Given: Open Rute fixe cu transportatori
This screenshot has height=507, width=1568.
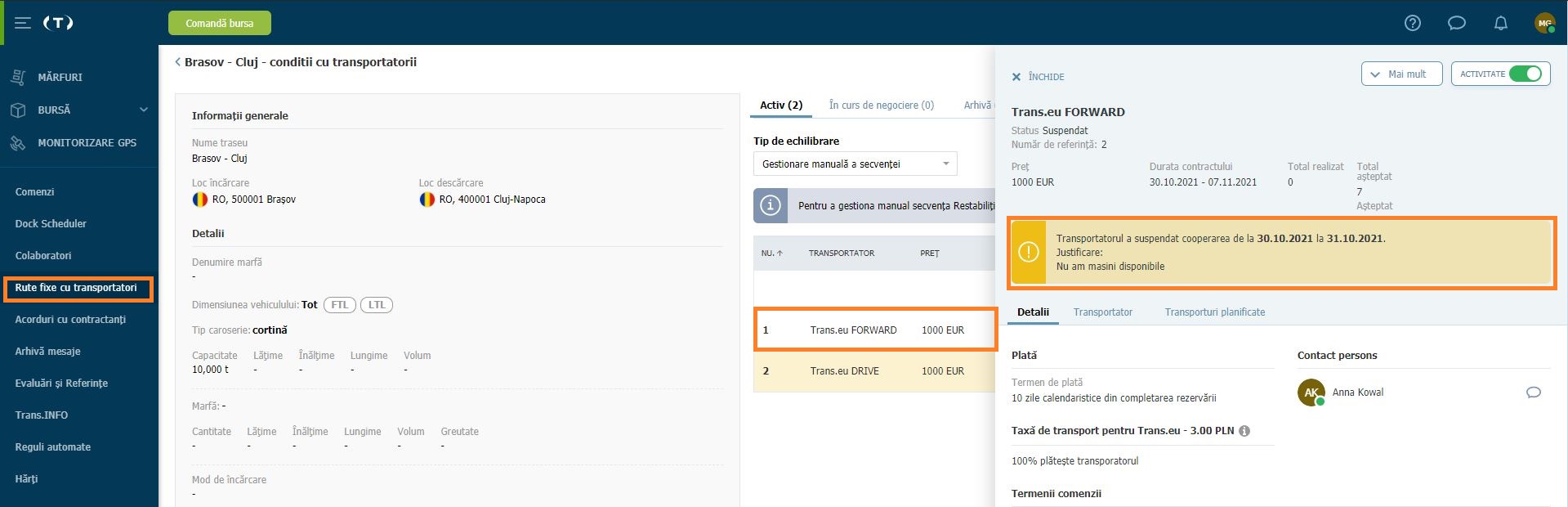Looking at the screenshot, I should point(76,288).
